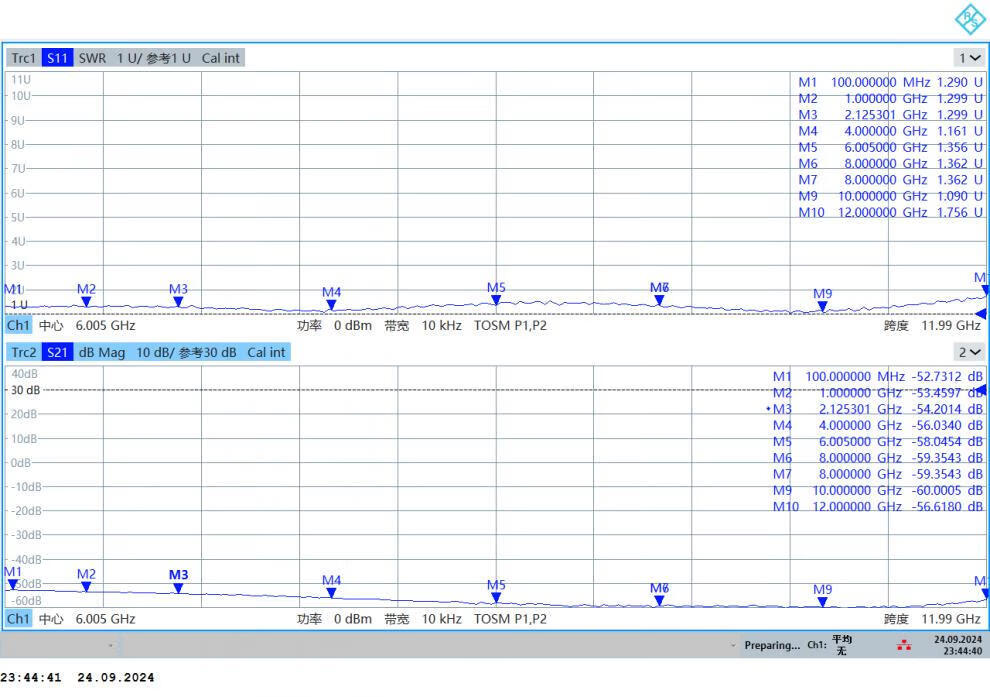
Task: Select marker M1 triangle on the S21 trace
Action: click(12, 584)
